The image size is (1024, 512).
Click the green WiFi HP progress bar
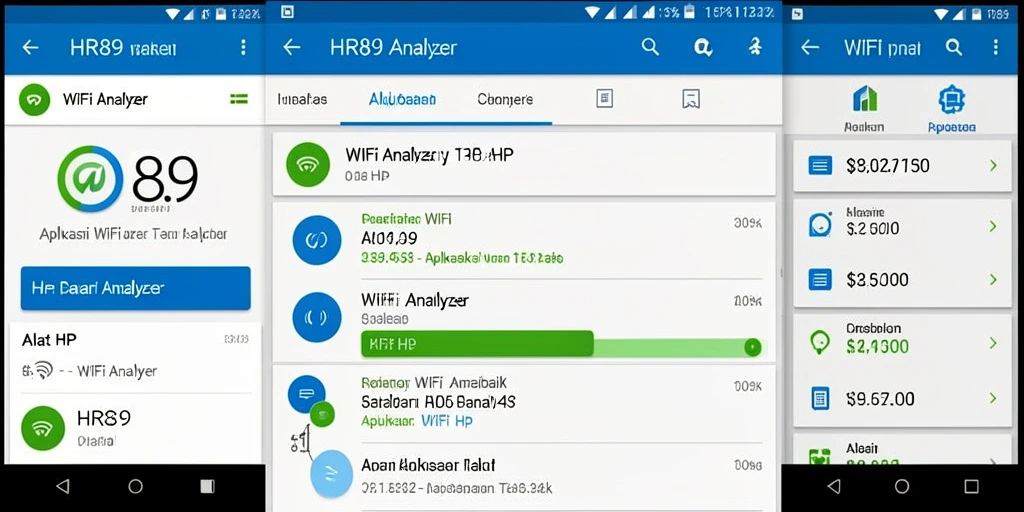coord(477,344)
